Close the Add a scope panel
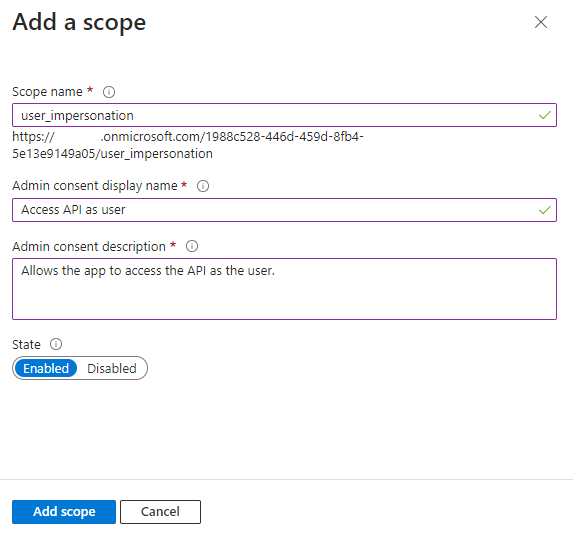Screen dimensions: 573x535 tap(541, 22)
